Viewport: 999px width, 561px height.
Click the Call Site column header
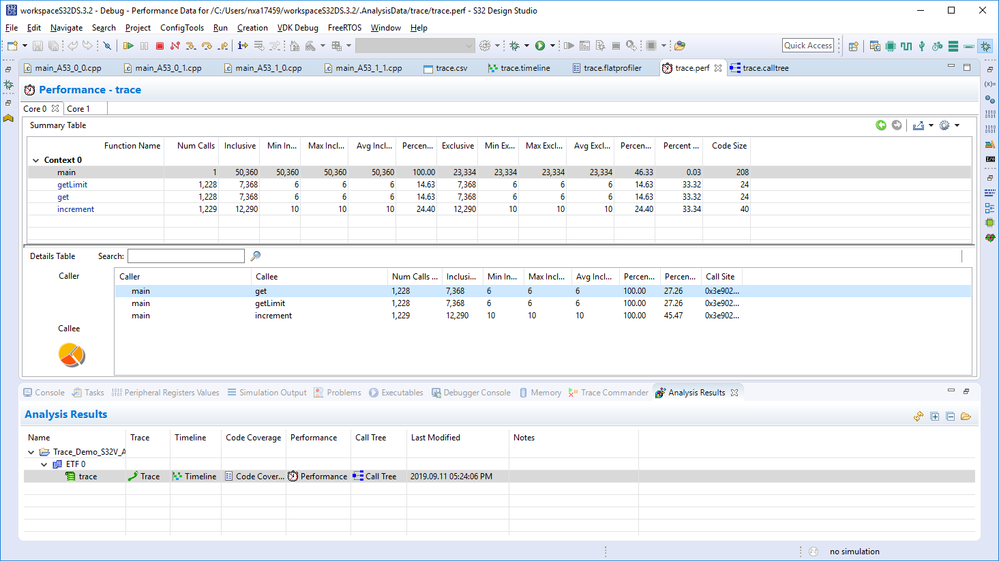coord(720,277)
